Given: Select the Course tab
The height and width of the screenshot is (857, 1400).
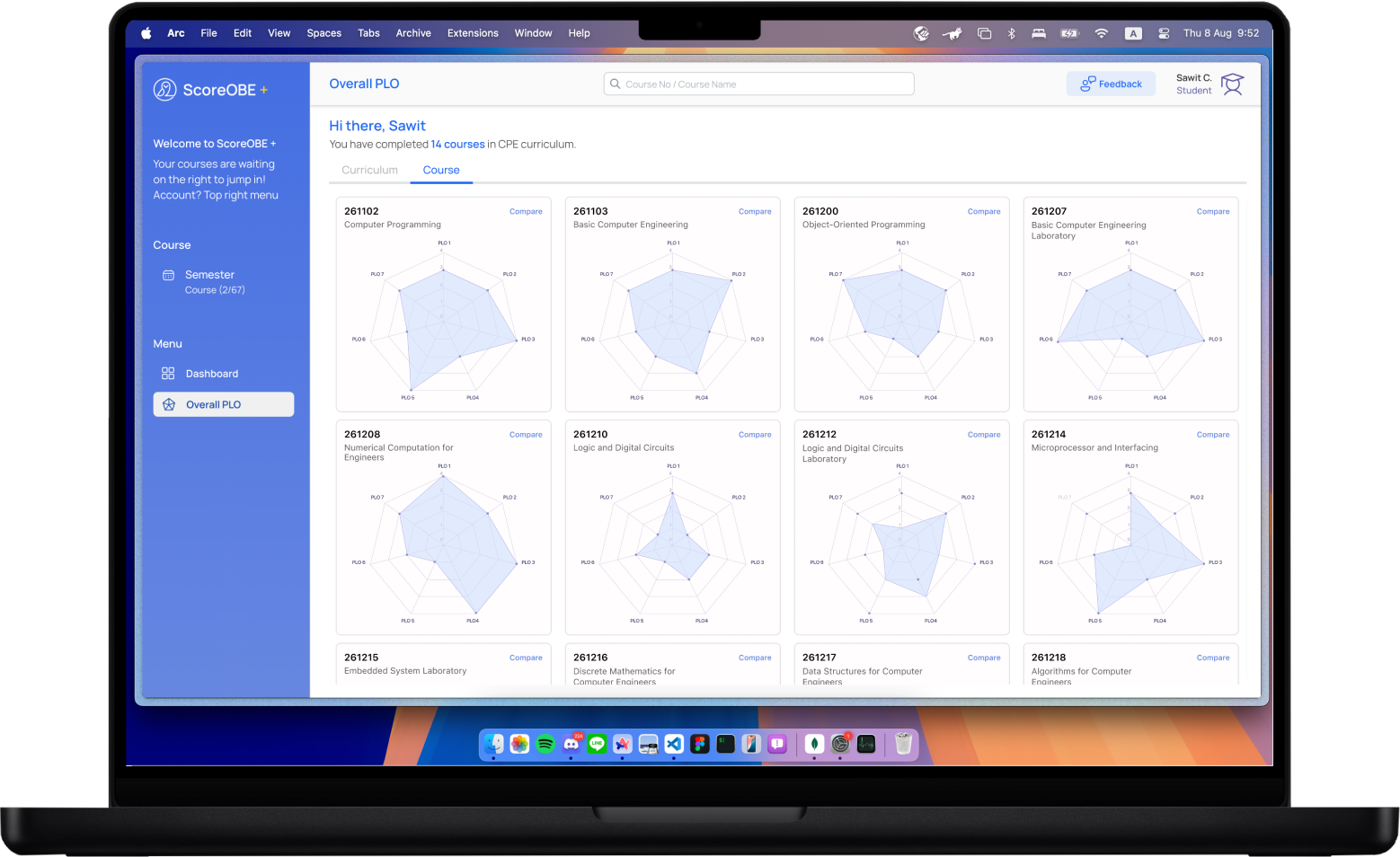Looking at the screenshot, I should click(x=441, y=170).
